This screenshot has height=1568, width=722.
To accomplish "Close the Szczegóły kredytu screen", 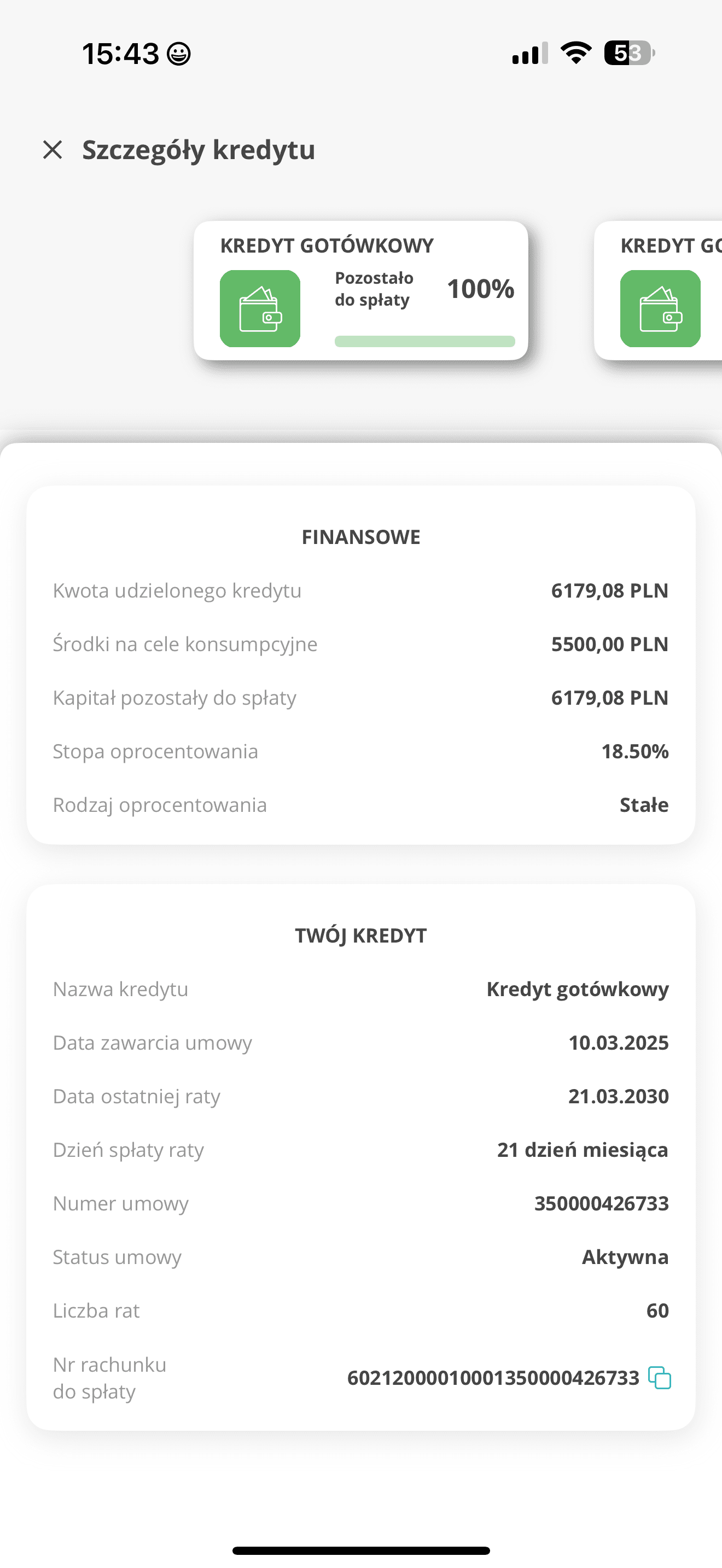I will tap(53, 150).
